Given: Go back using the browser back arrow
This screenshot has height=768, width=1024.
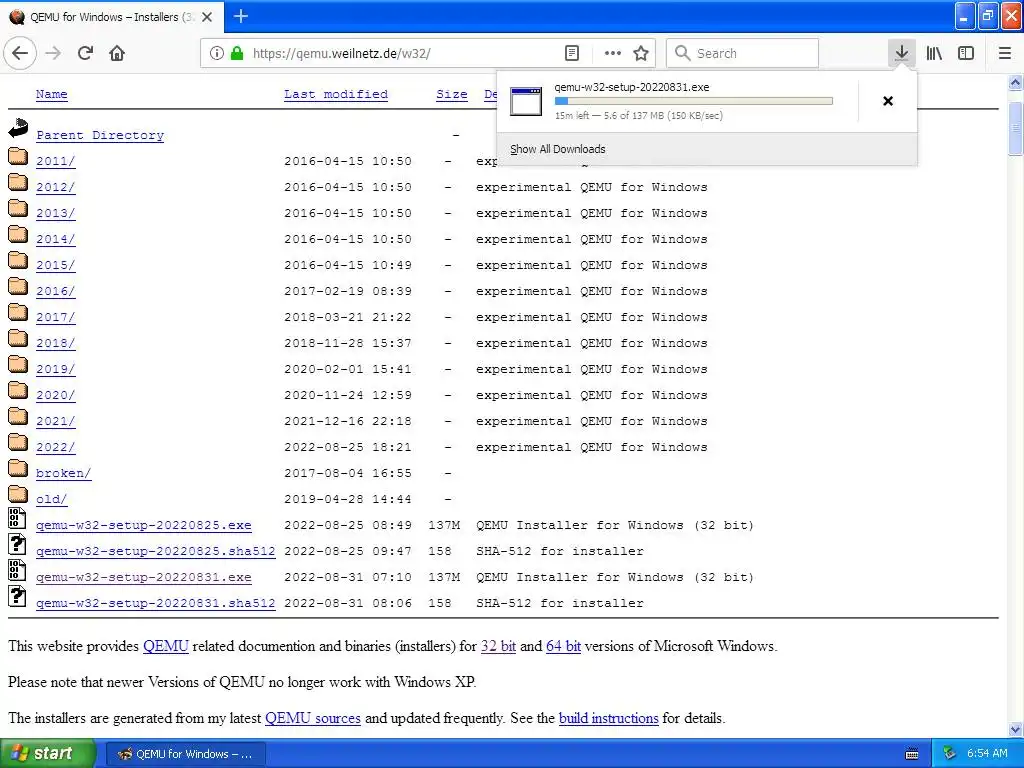Looking at the screenshot, I should (x=20, y=53).
